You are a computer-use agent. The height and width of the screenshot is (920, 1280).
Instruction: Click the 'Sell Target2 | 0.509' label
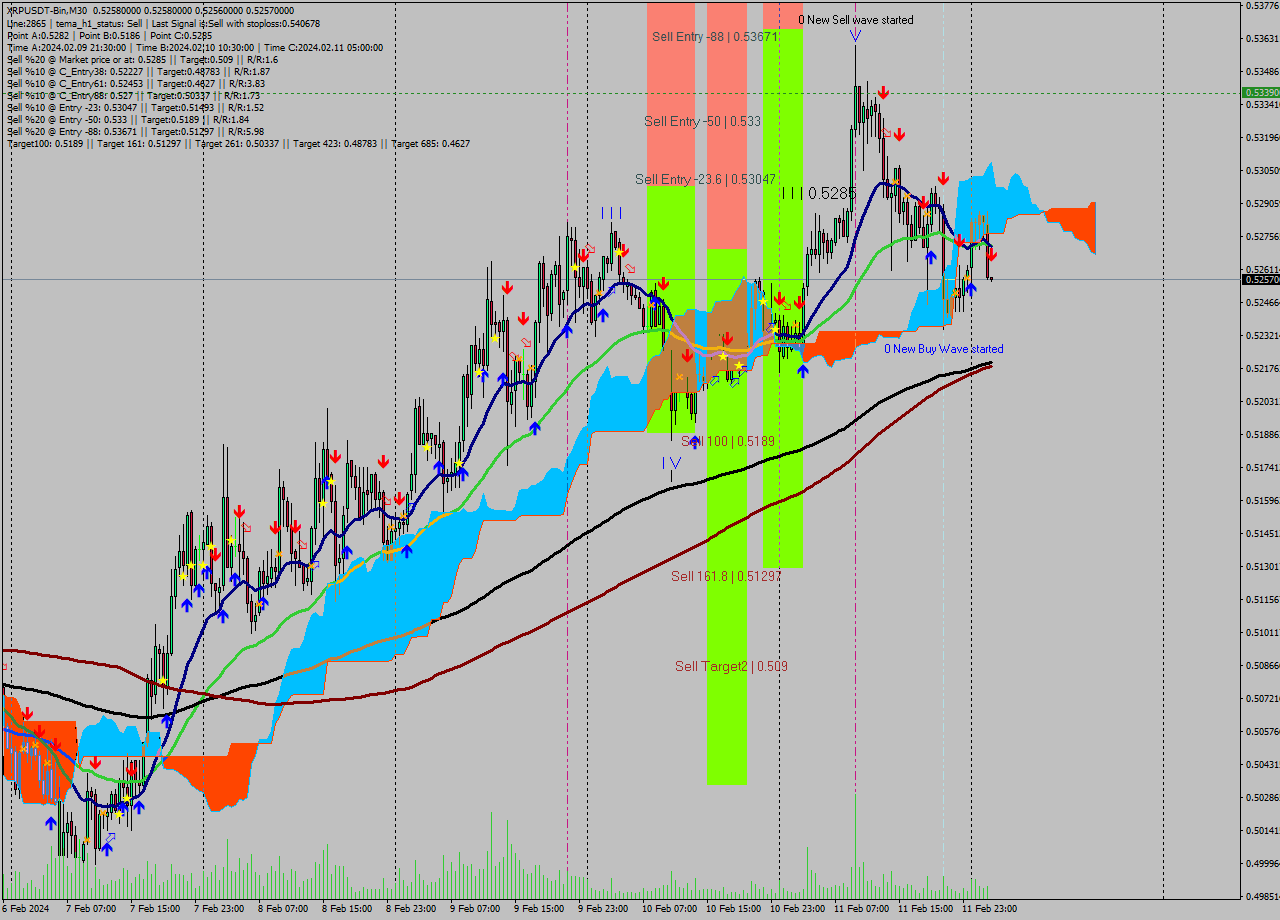[x=731, y=666]
